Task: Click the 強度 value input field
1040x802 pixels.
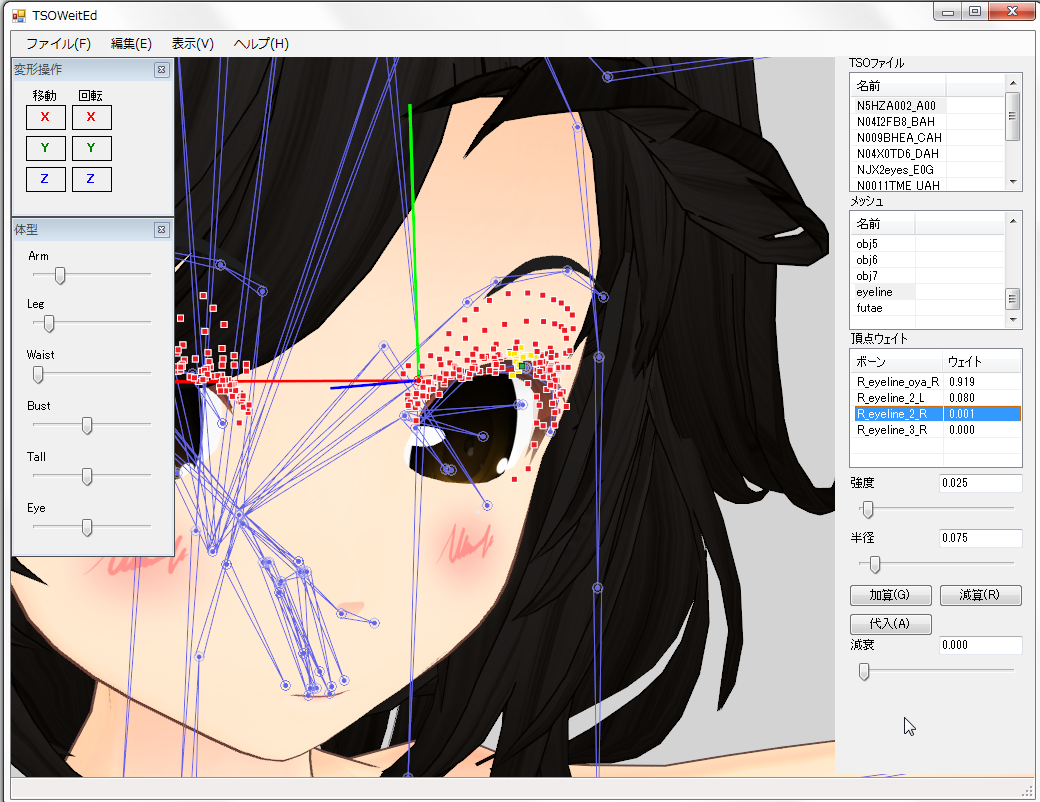Action: click(x=980, y=484)
